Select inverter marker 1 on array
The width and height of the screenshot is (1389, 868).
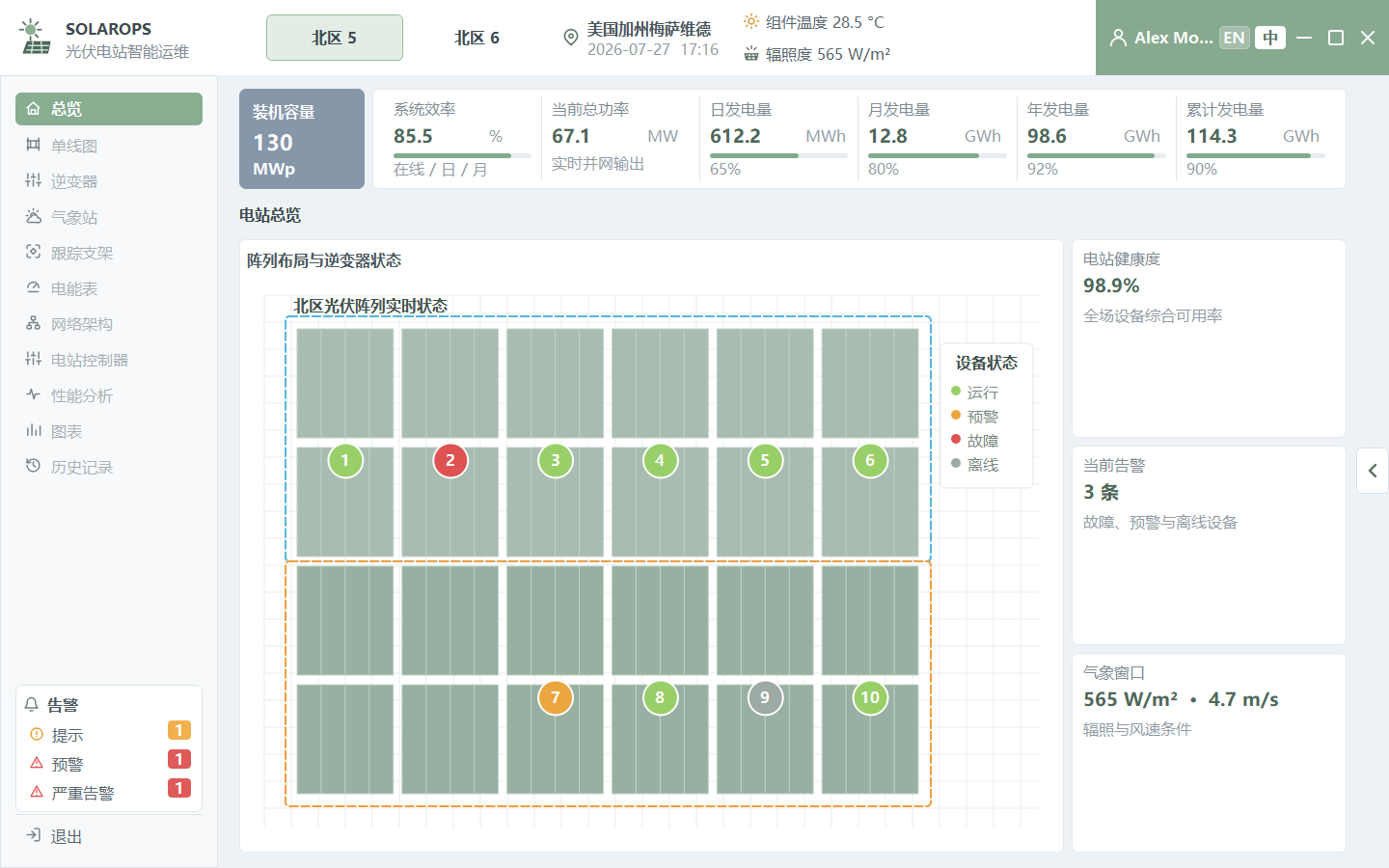click(x=345, y=460)
